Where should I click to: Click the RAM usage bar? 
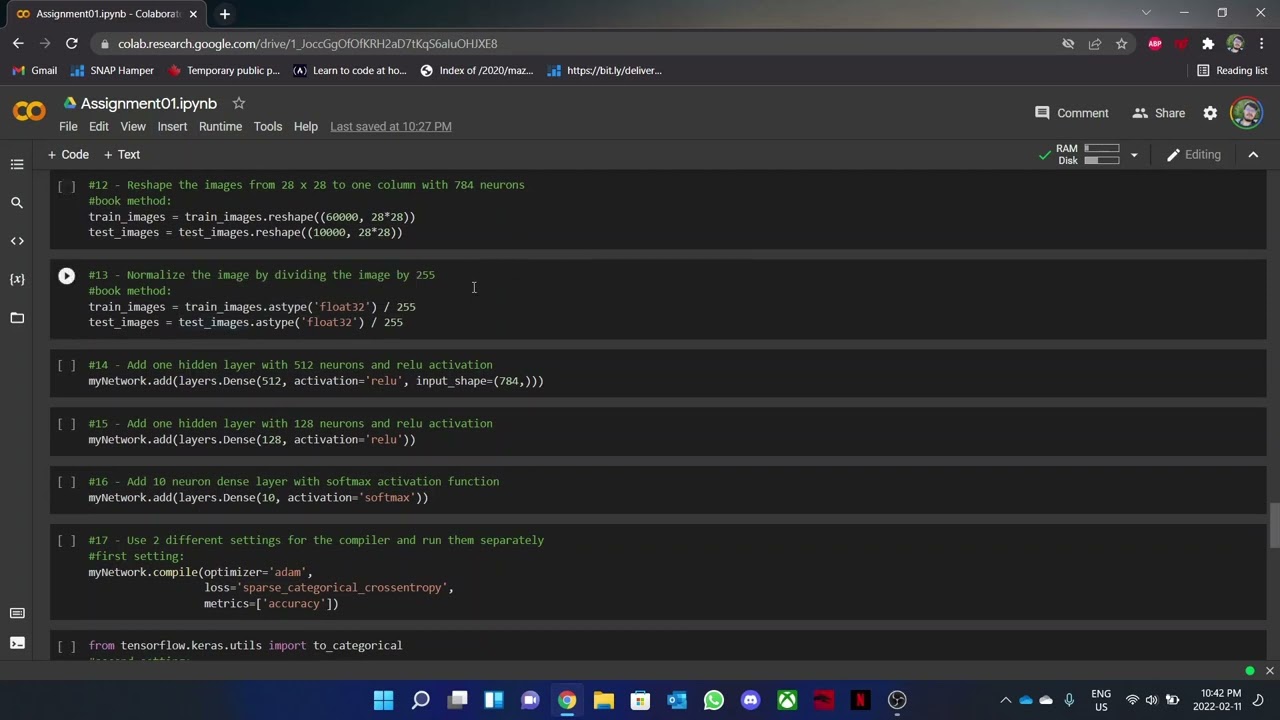pyautogui.click(x=1101, y=149)
